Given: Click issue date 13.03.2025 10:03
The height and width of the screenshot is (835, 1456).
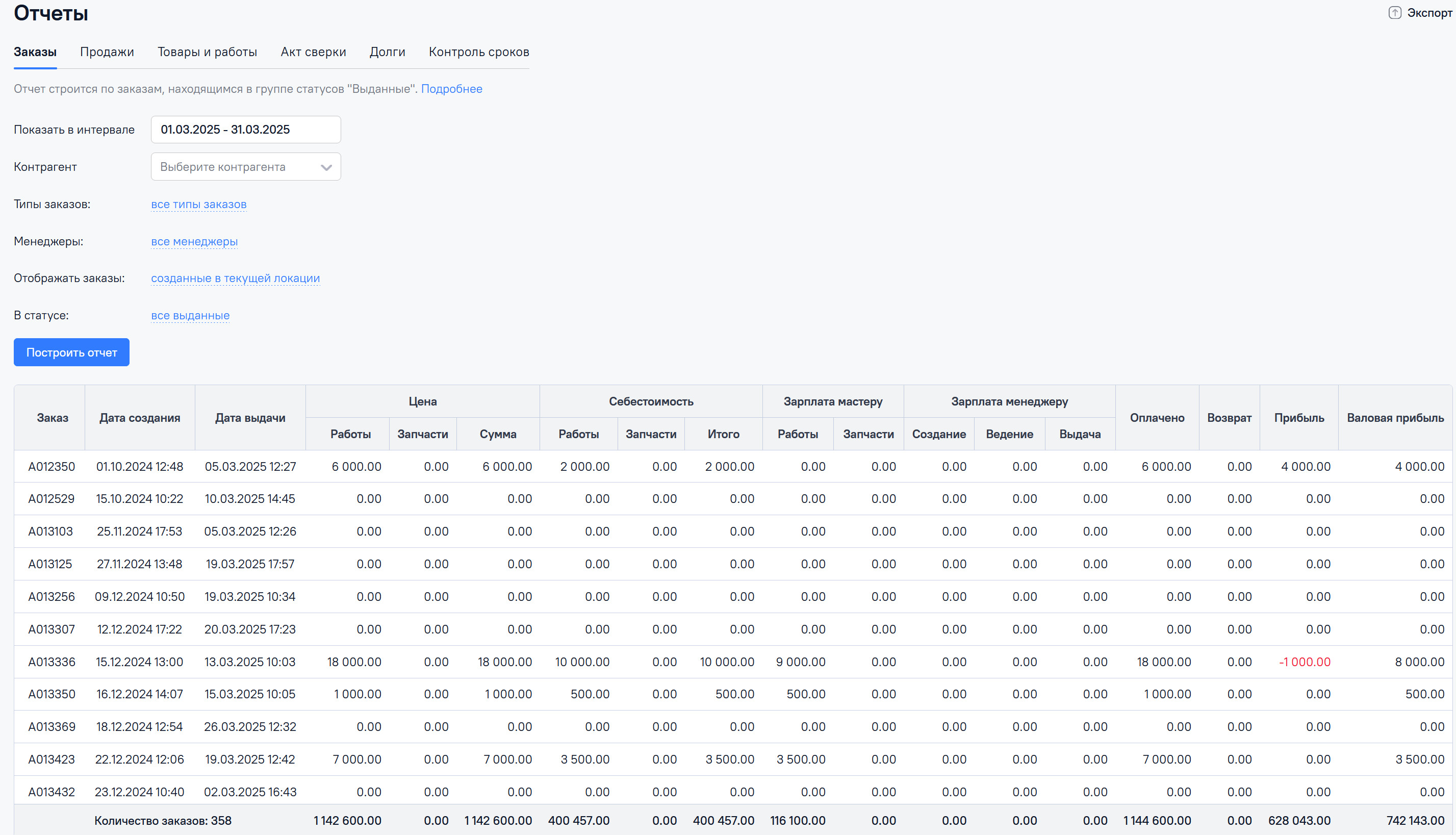Looking at the screenshot, I should 250,663.
